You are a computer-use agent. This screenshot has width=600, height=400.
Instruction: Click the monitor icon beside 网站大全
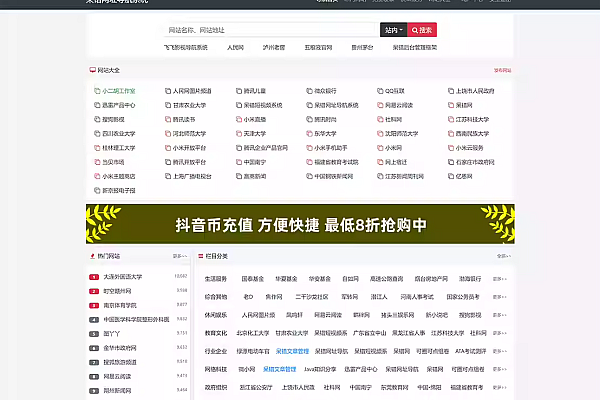[x=93, y=71]
